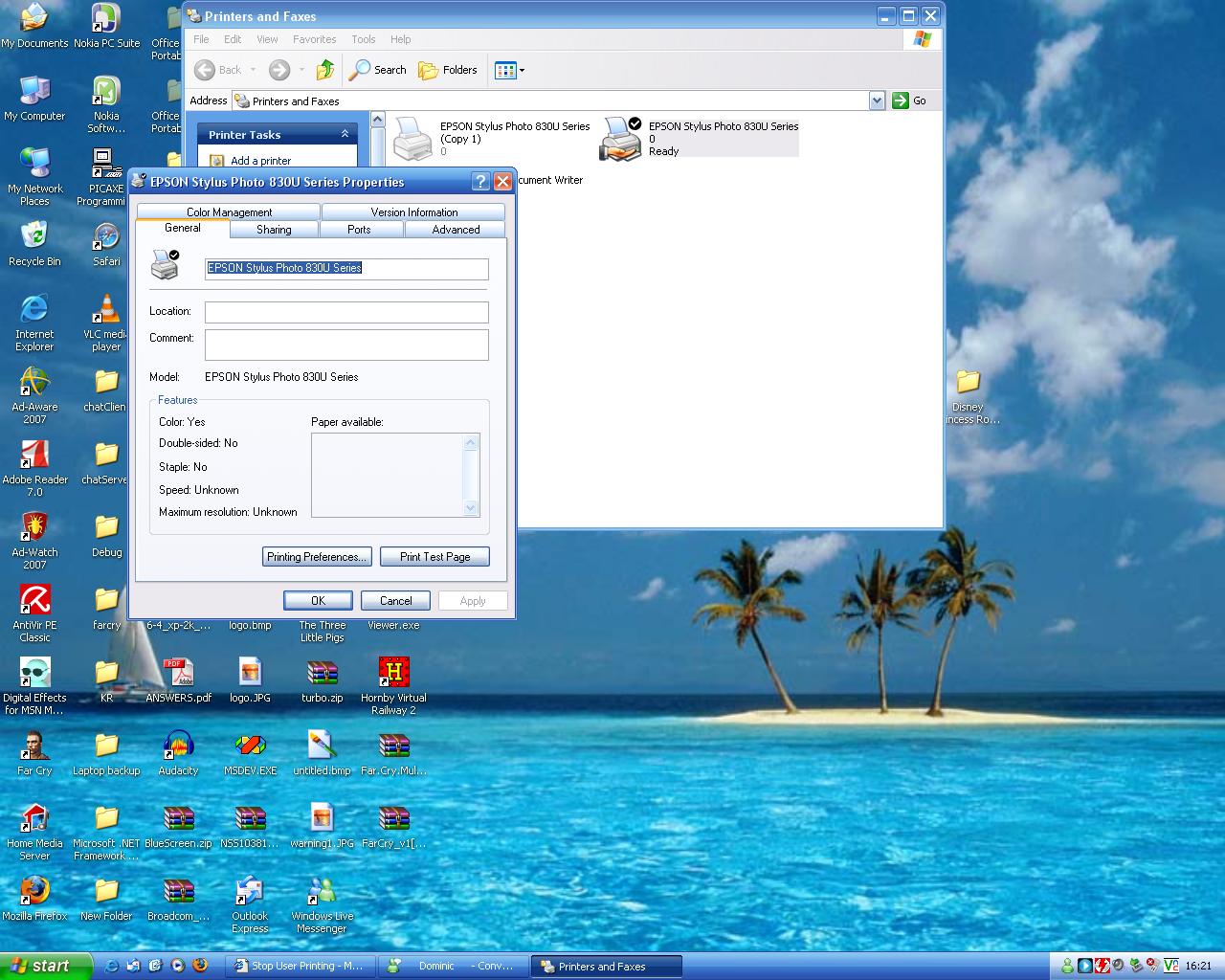
Task: Select the default EPSON Stylus Photo 830U printer
Action: tap(701, 139)
